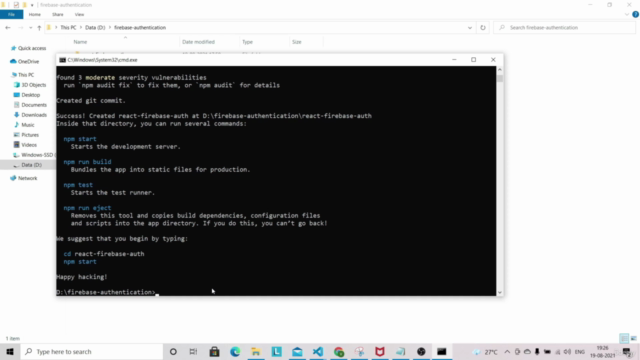The width and height of the screenshot is (640, 360).
Task: Click the cmd.exe window title icon
Action: click(62, 60)
